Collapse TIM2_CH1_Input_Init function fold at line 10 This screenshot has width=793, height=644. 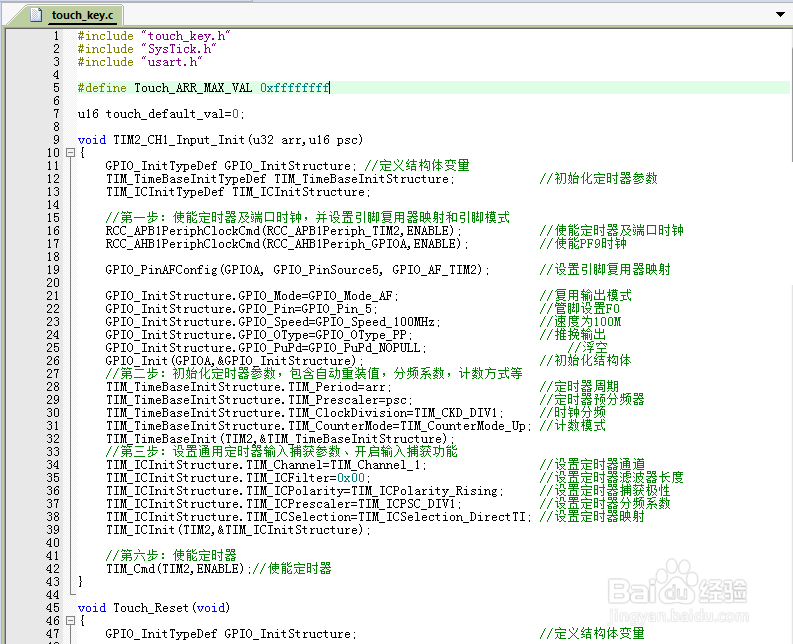(71, 152)
